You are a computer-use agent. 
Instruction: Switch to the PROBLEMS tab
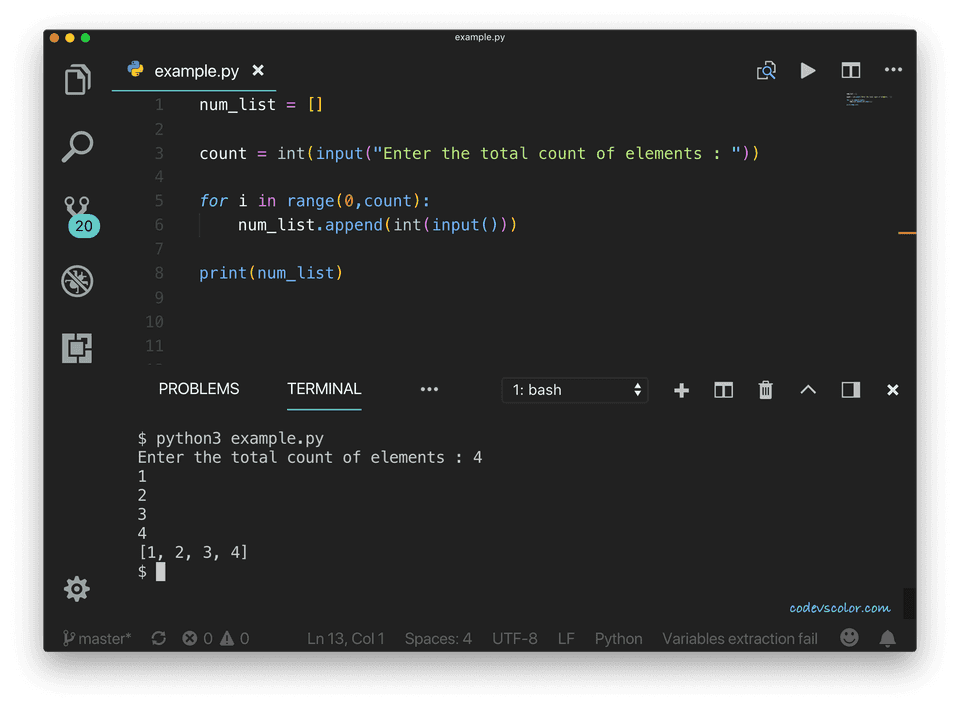point(198,388)
